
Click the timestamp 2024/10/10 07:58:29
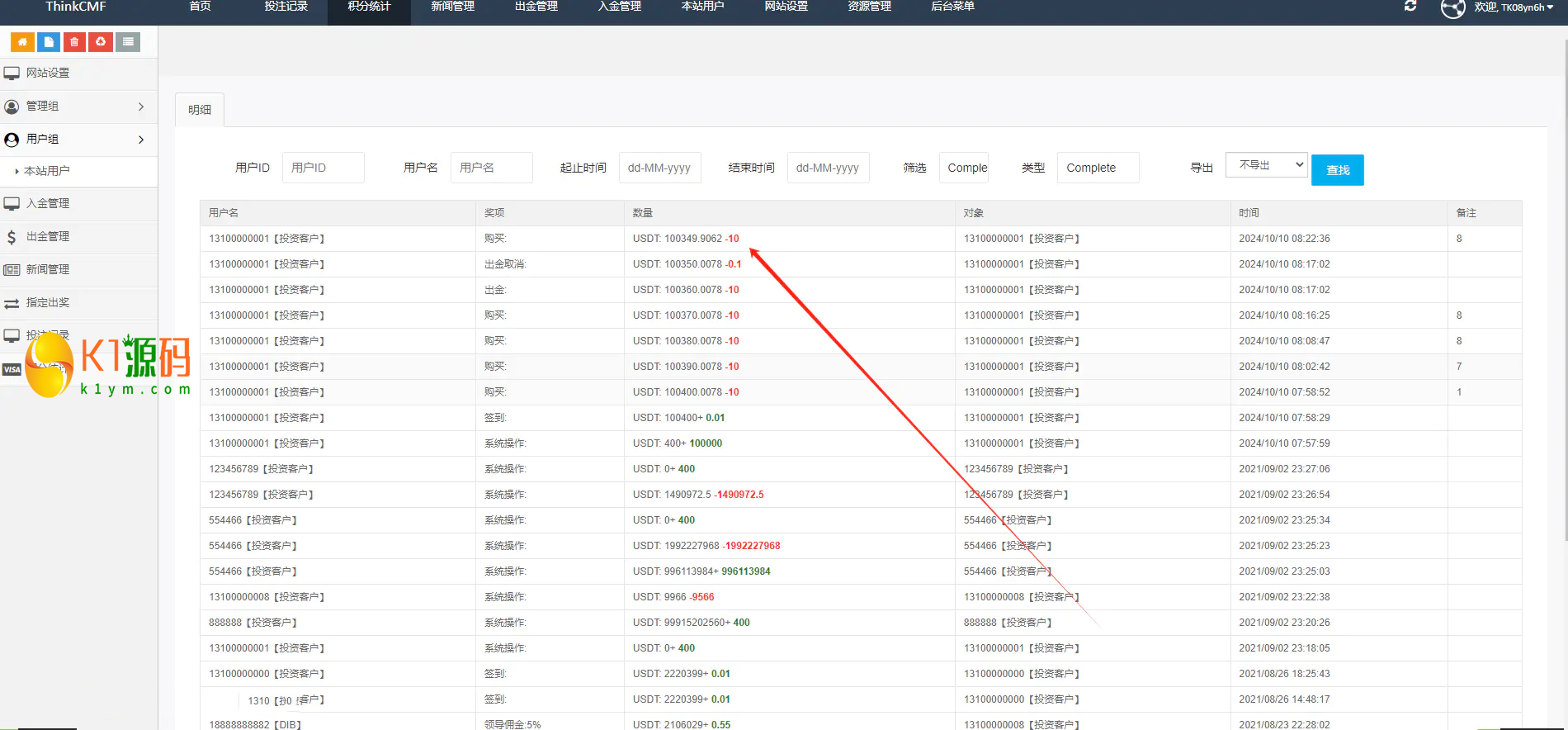click(1284, 418)
